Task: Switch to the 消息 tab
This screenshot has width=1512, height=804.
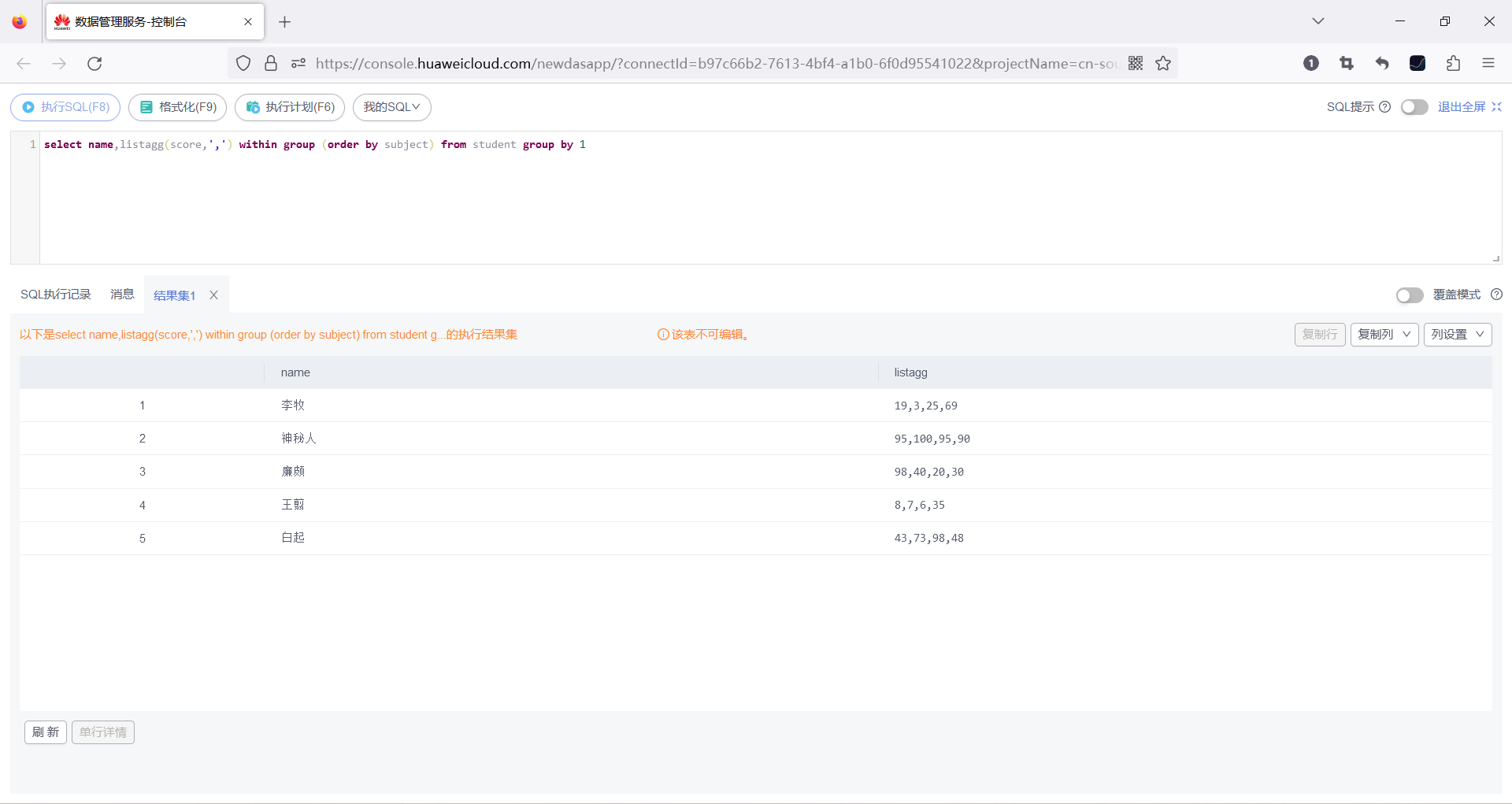Action: tap(122, 295)
